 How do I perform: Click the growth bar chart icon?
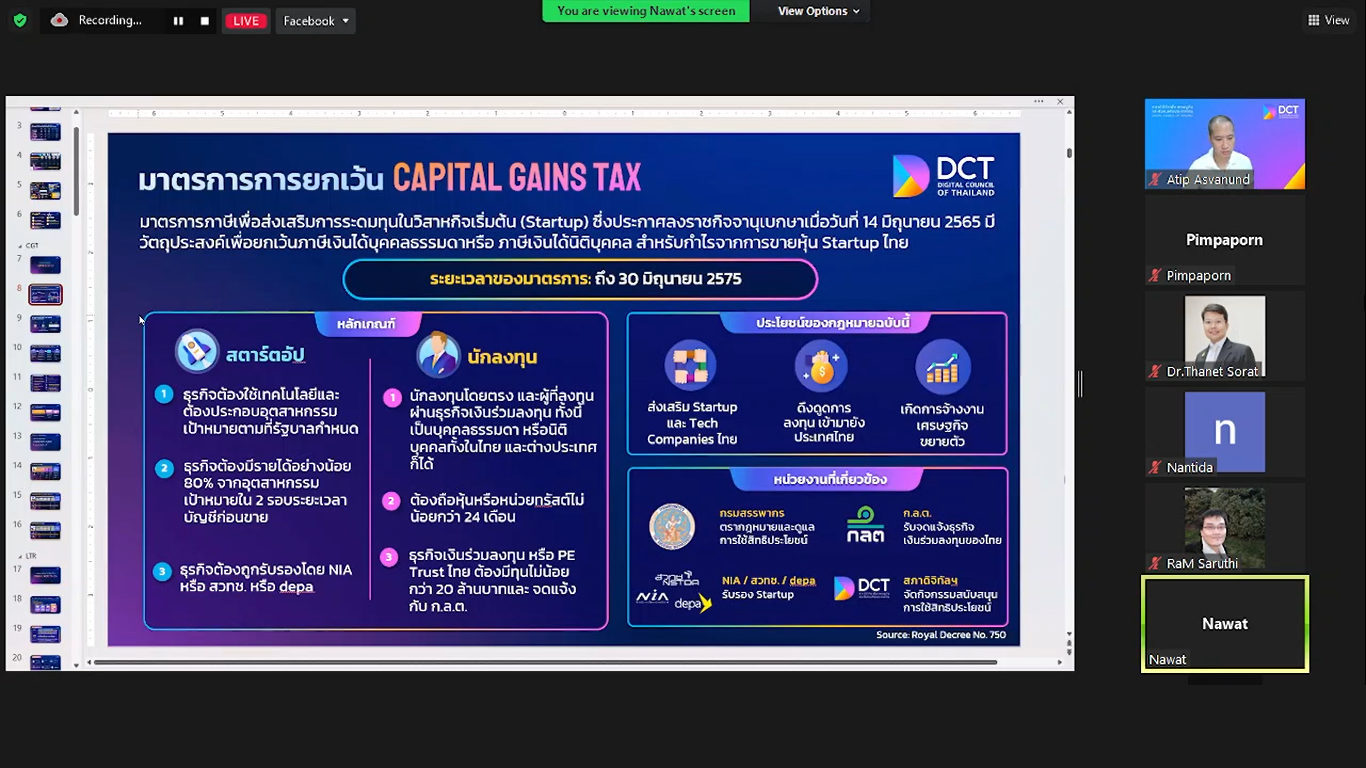click(942, 366)
